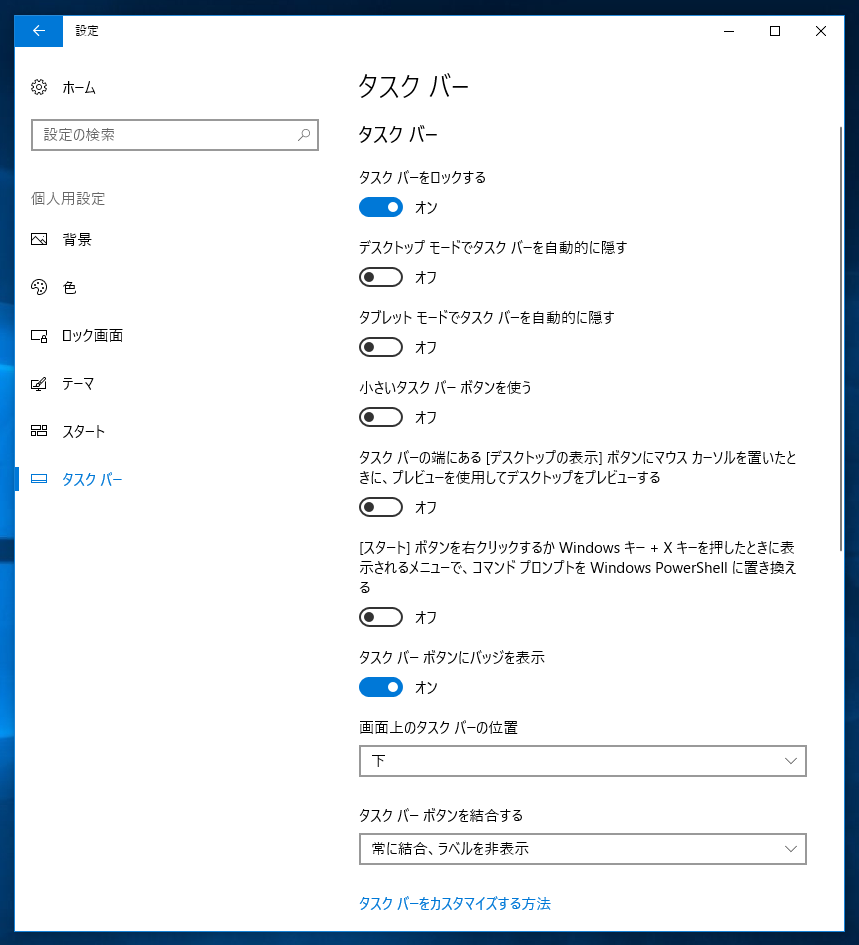Open タスク バー ボタンを結合する dropdown
Viewport: 859px width, 945px height.
point(583,849)
